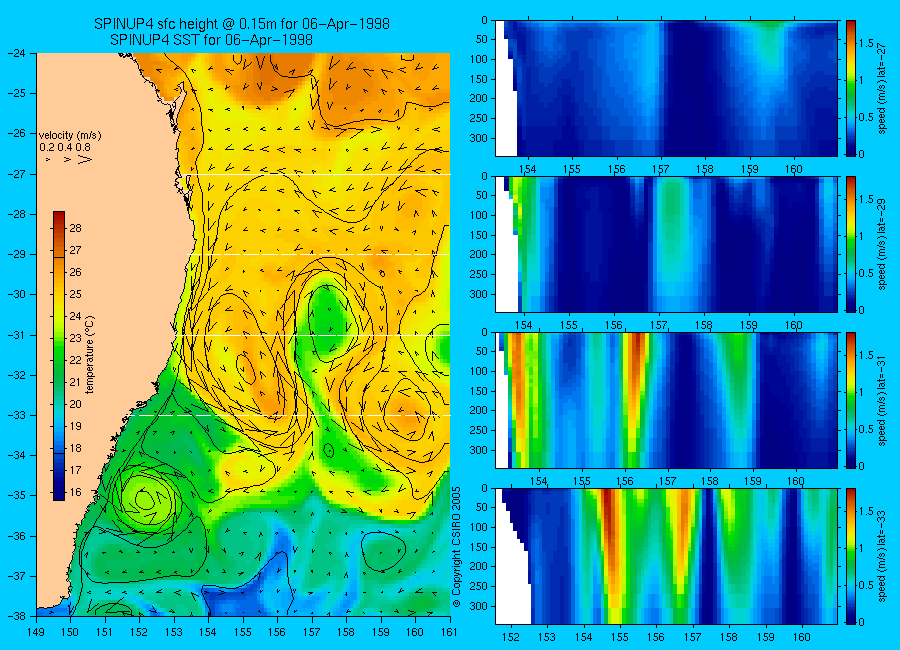Select the 'speed (m/s) lat=-33' label
900x650 pixels.
(882, 556)
